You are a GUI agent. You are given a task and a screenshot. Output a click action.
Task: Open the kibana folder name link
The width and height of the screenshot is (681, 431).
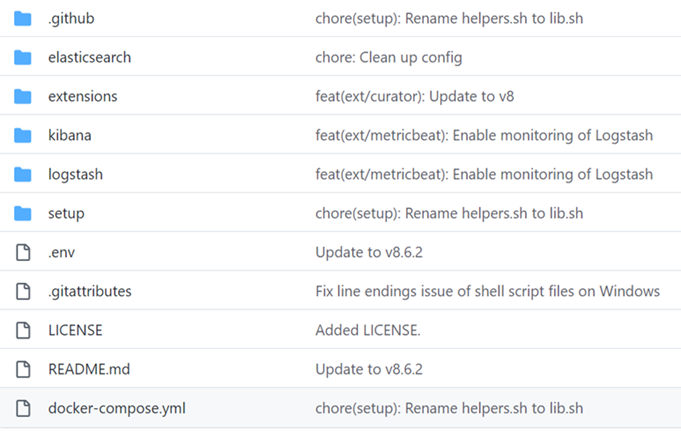(x=70, y=136)
